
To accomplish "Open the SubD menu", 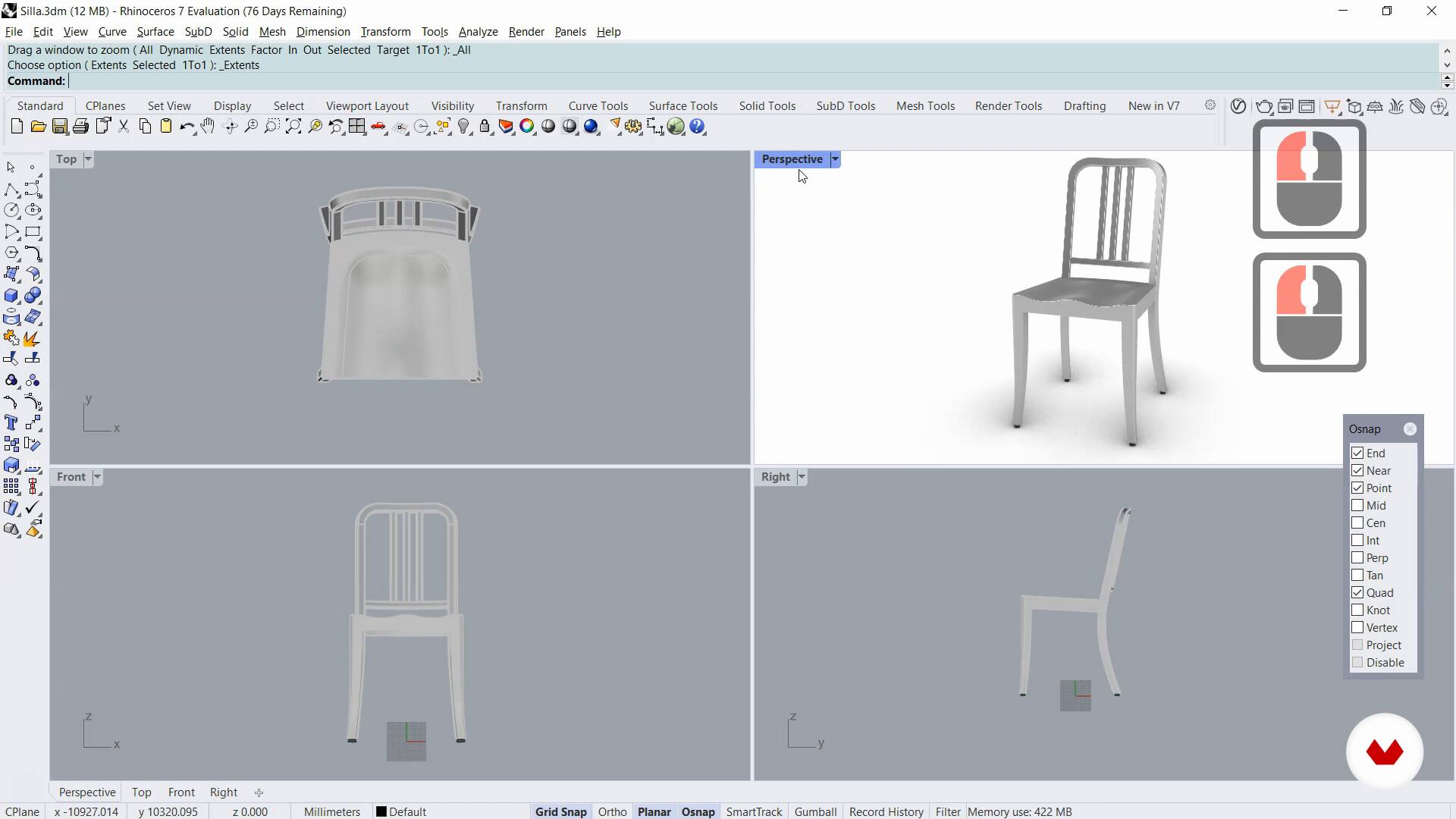I will click(x=198, y=32).
